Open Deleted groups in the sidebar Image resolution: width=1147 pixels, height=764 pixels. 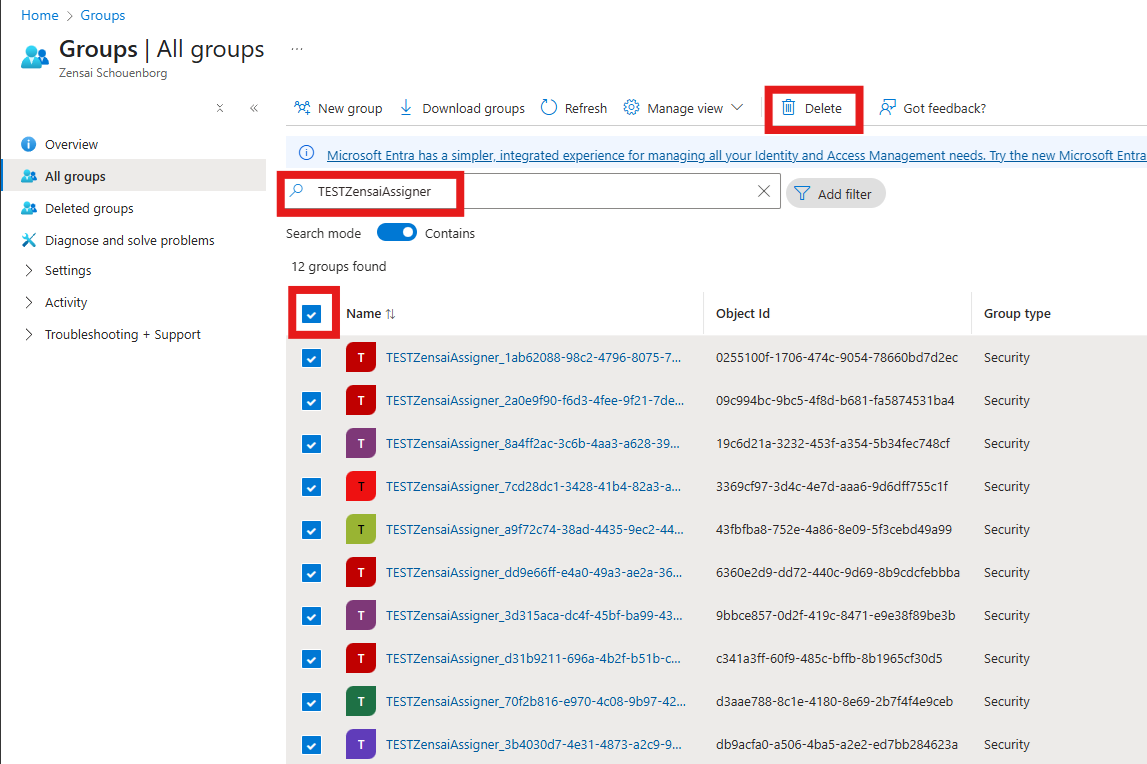89,209
